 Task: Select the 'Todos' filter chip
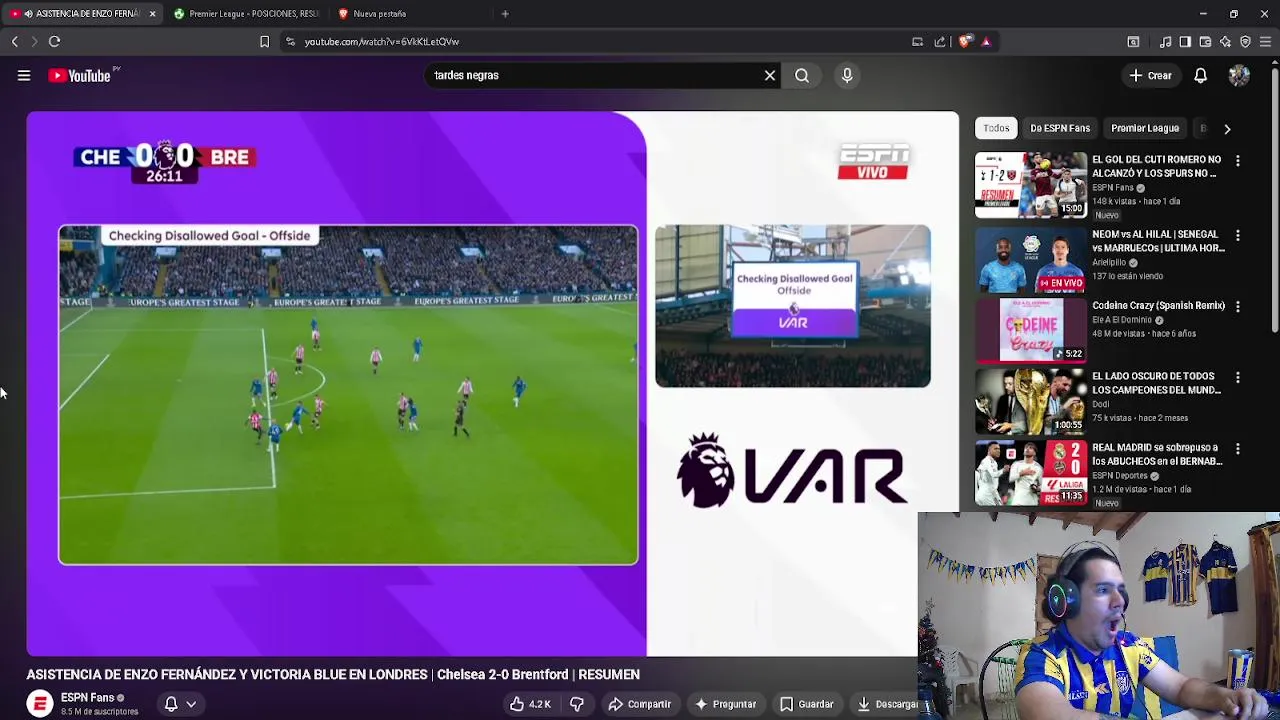pyautogui.click(x=996, y=128)
